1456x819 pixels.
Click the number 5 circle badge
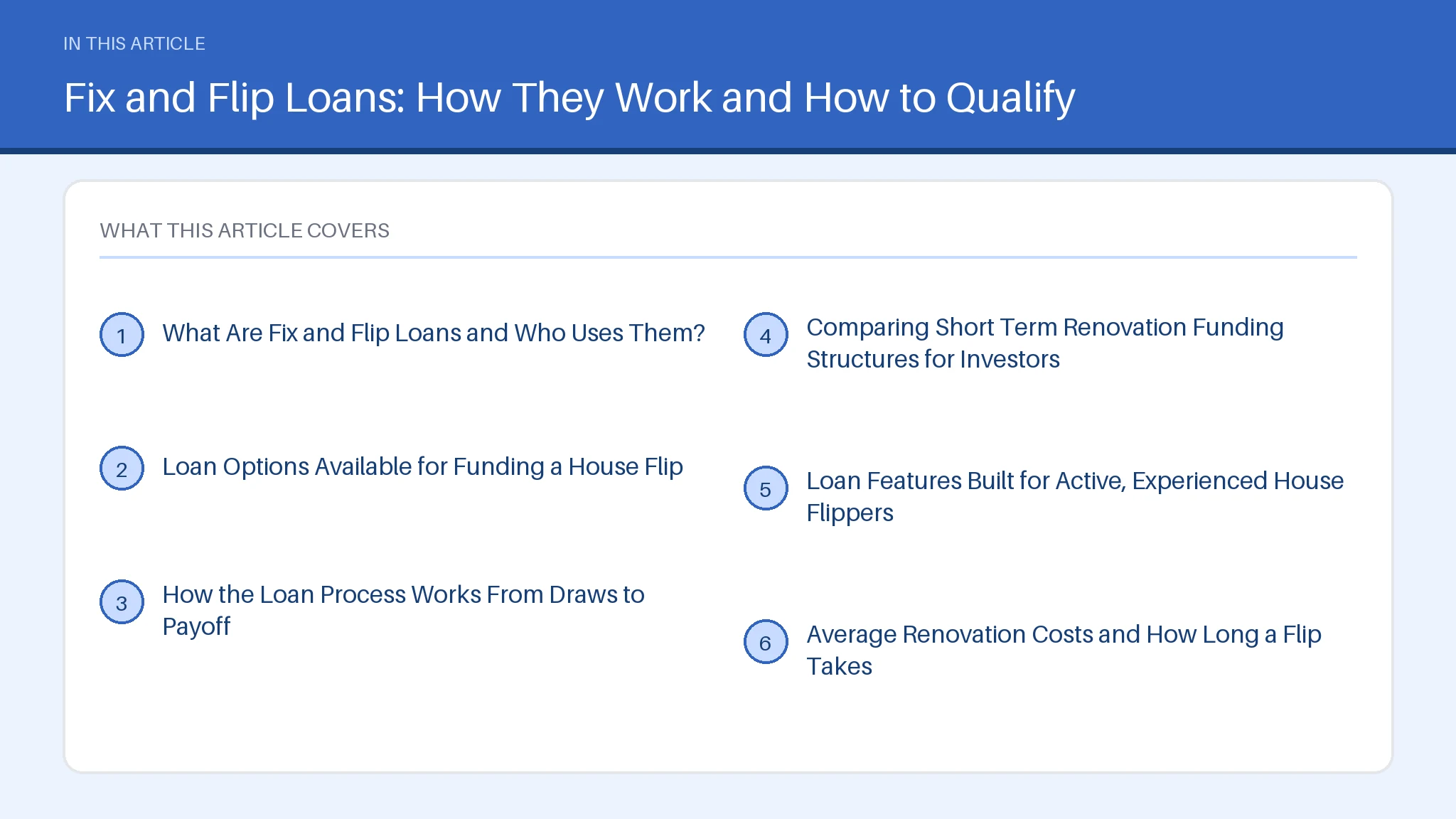(766, 488)
